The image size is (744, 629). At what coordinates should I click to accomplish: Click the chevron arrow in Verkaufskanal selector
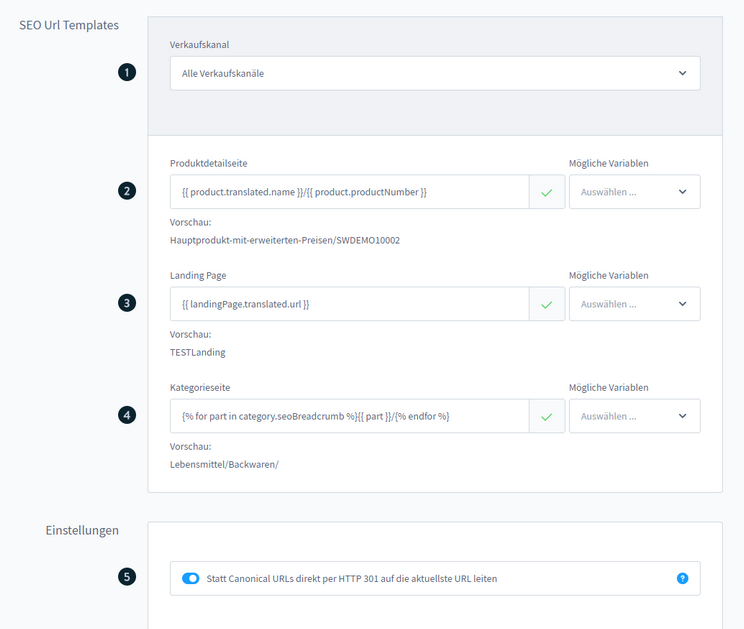[x=683, y=73]
